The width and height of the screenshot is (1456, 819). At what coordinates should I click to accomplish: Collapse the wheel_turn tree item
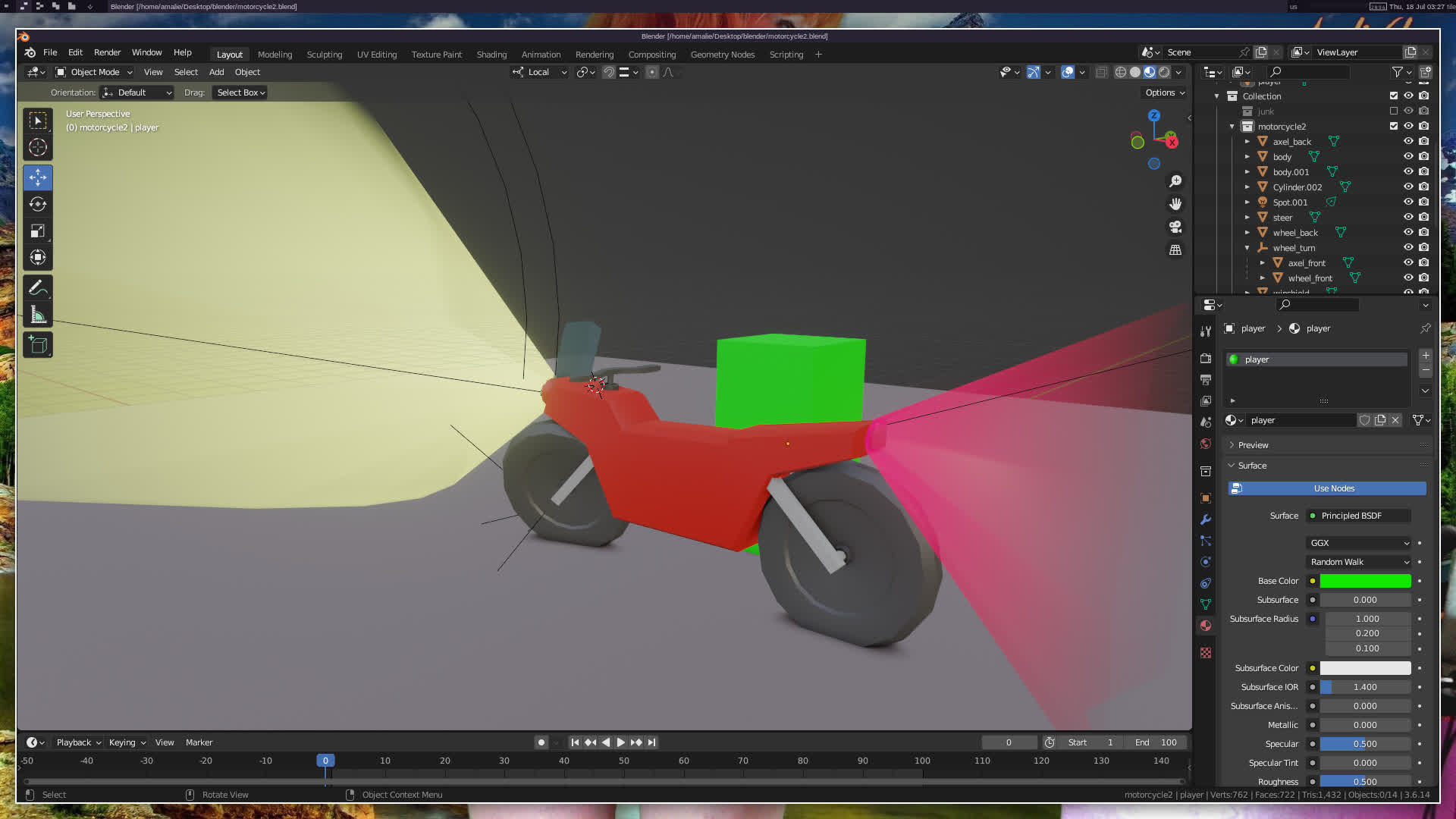[x=1247, y=248]
